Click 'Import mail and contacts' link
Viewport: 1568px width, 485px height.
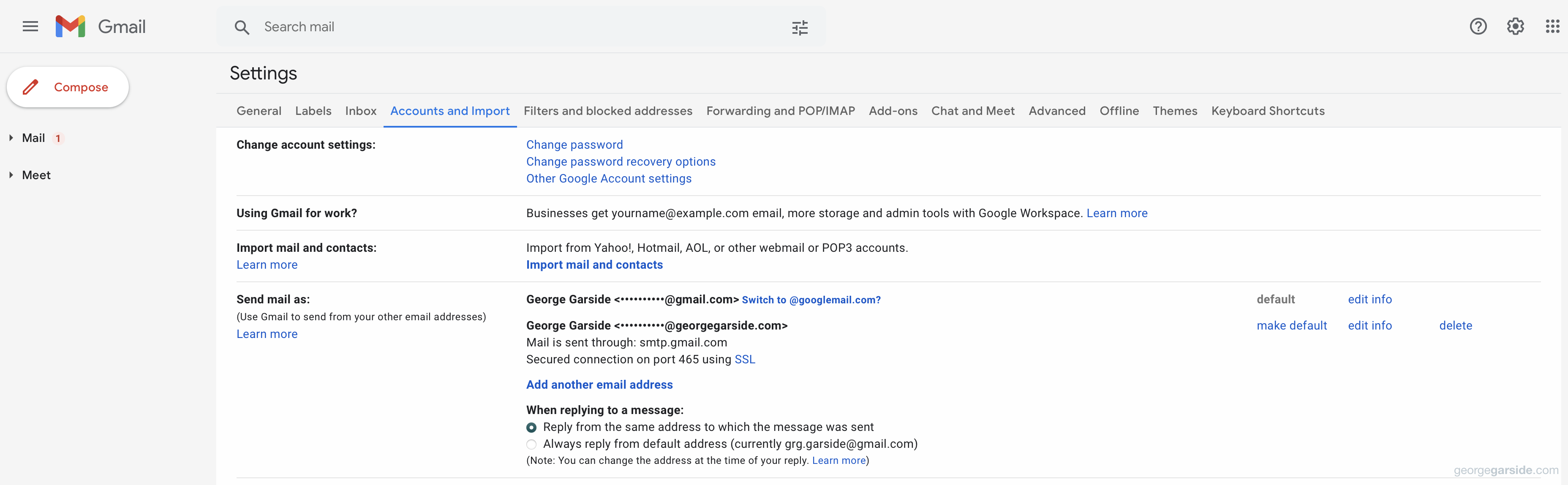594,264
